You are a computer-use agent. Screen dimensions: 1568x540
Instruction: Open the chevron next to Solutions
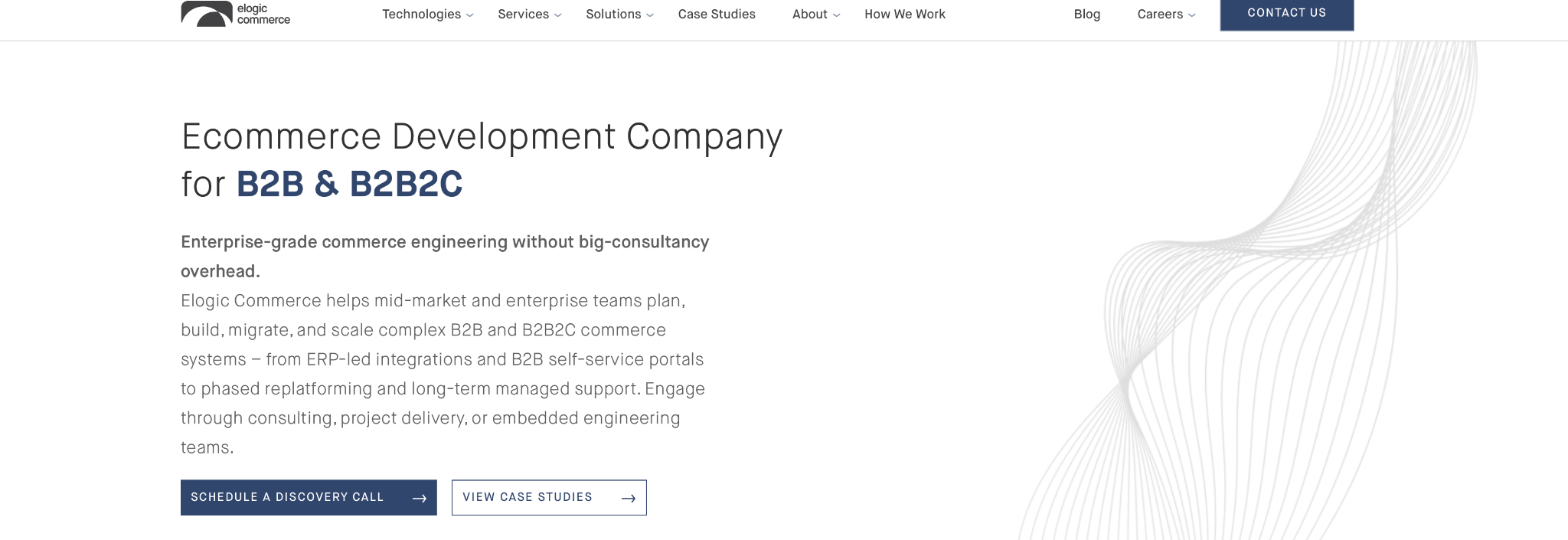[650, 15]
